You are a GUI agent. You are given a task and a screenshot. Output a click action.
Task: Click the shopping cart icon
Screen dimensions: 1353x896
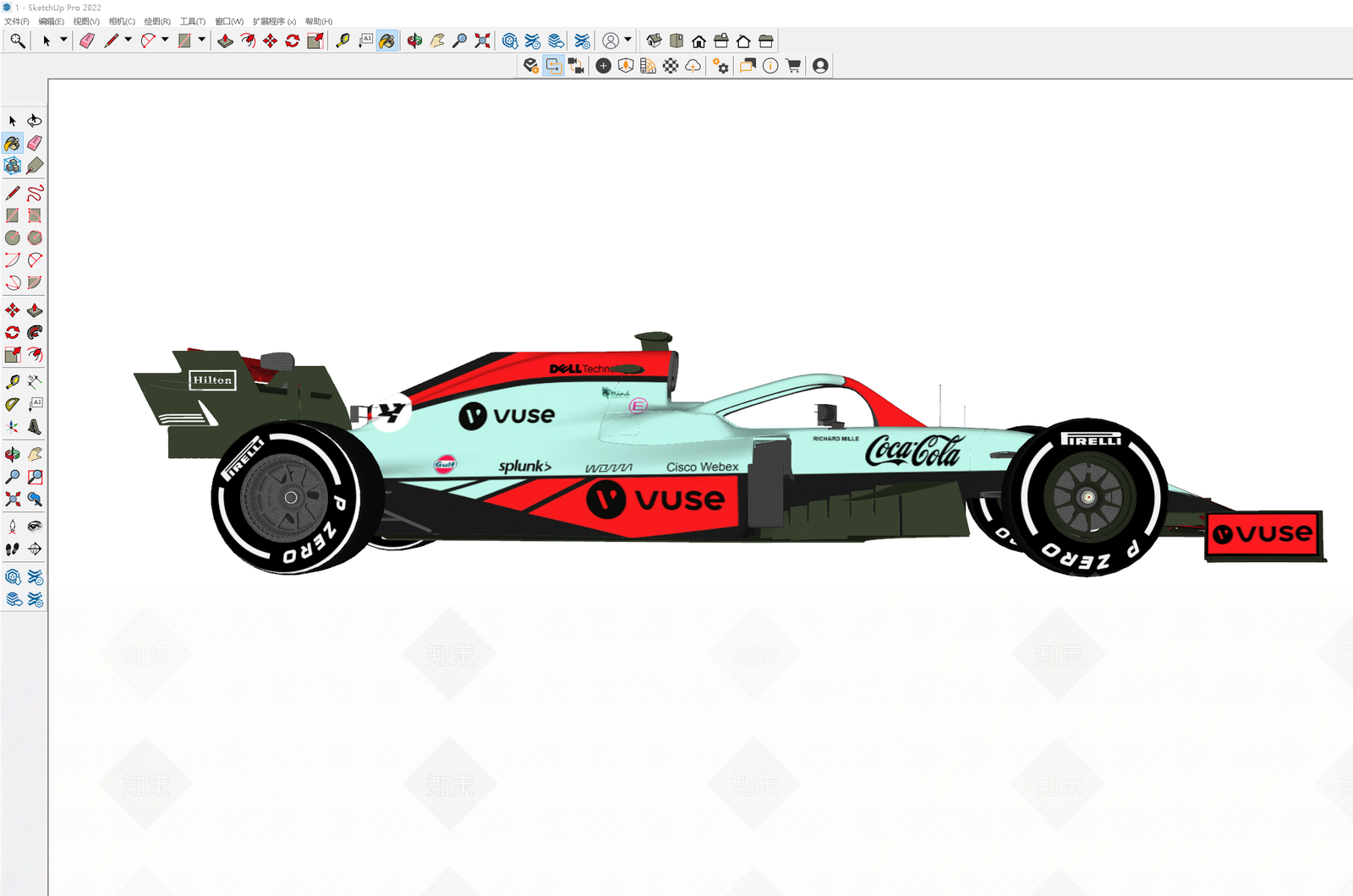pos(793,66)
